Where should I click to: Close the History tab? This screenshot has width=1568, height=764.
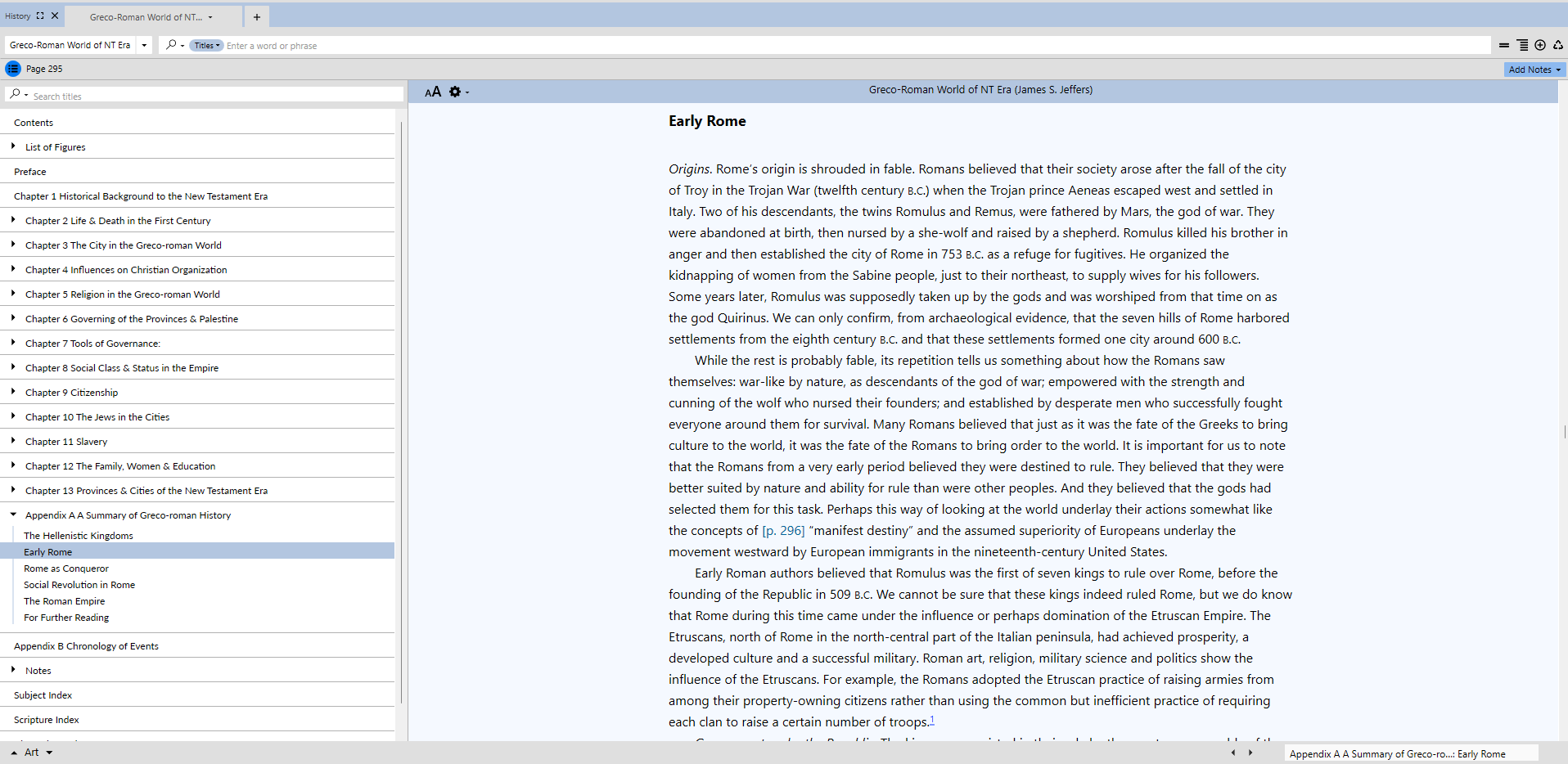tap(55, 16)
